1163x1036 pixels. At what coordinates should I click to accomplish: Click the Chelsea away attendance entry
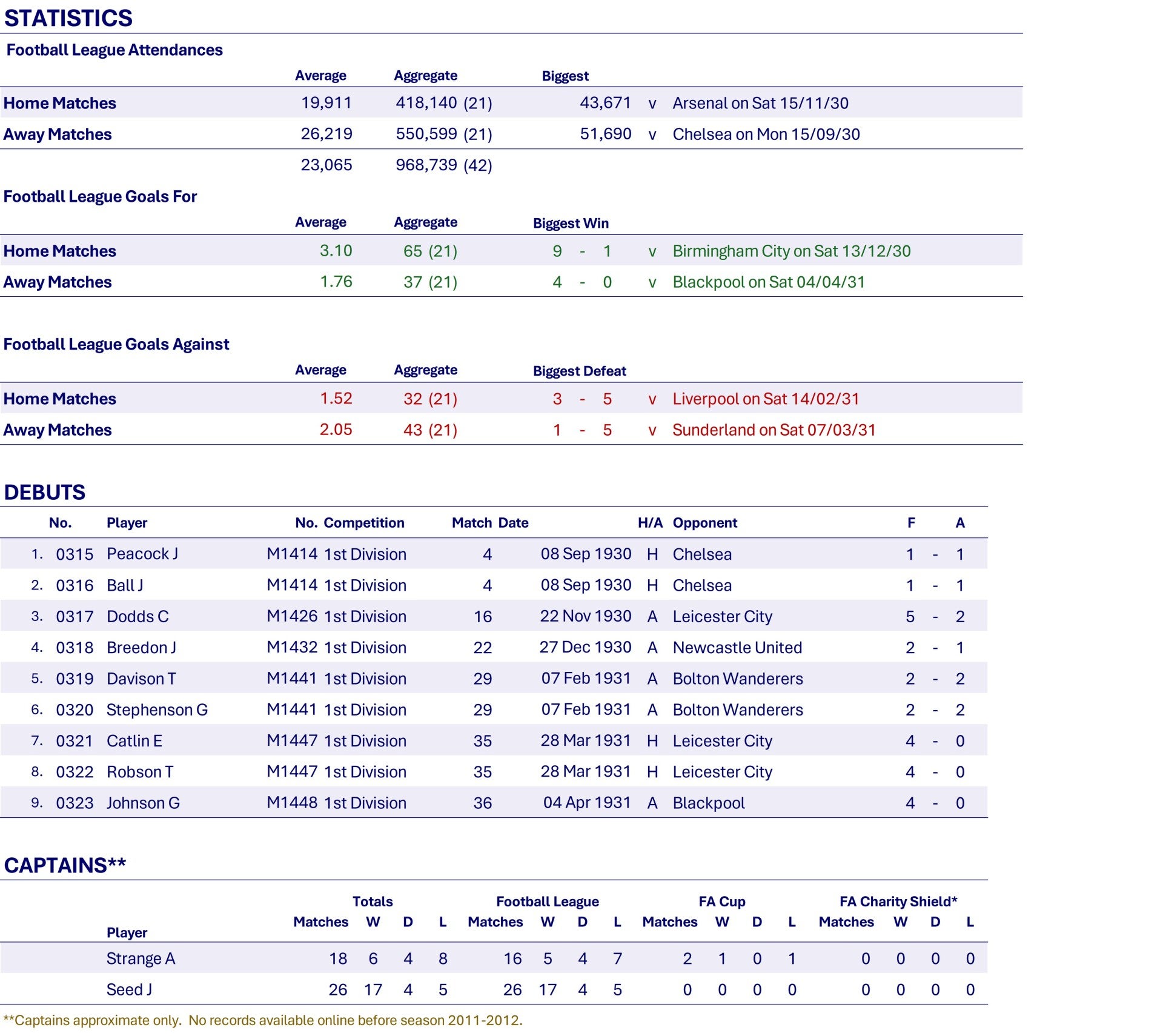click(x=766, y=134)
